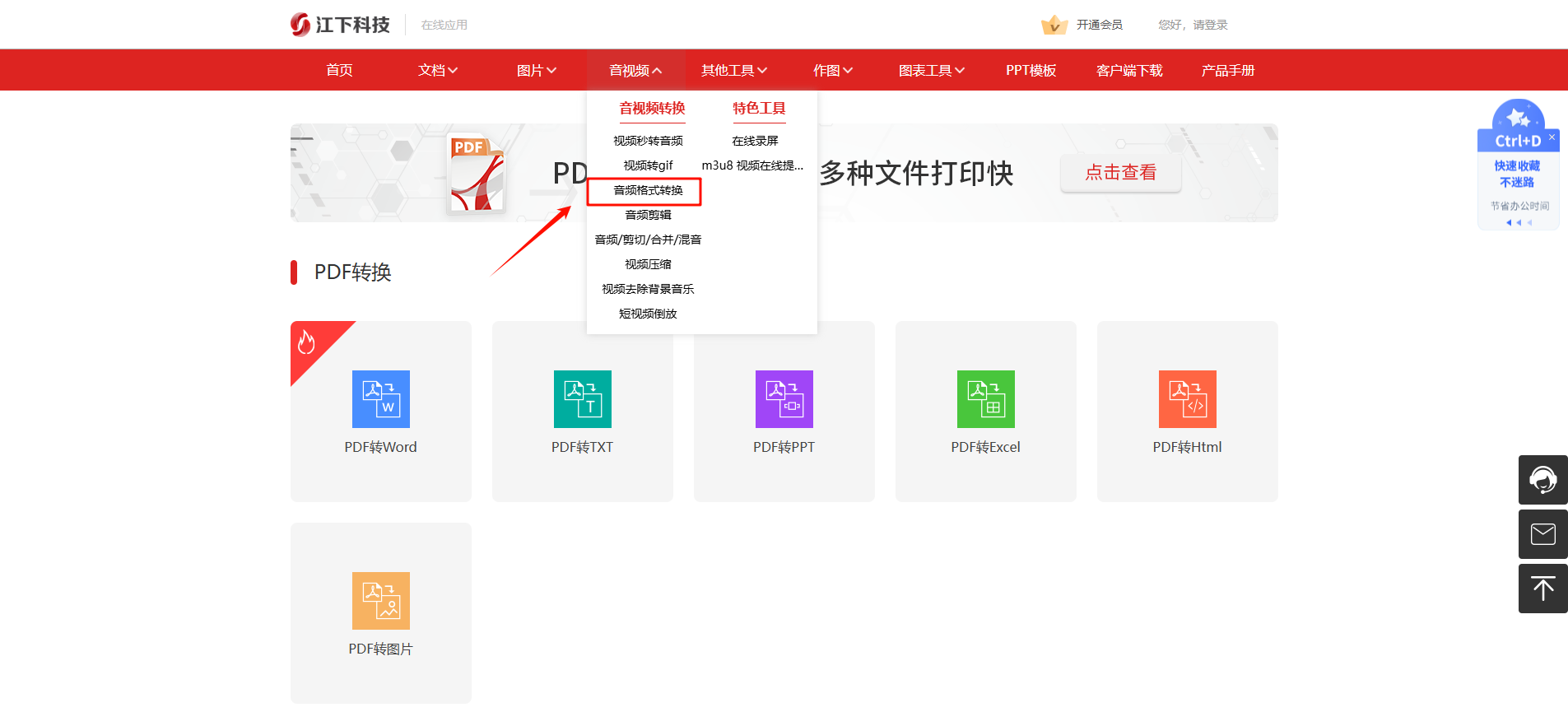Image resolution: width=1568 pixels, height=726 pixels.
Task: Click 开通会员 link
Action: tap(1099, 25)
